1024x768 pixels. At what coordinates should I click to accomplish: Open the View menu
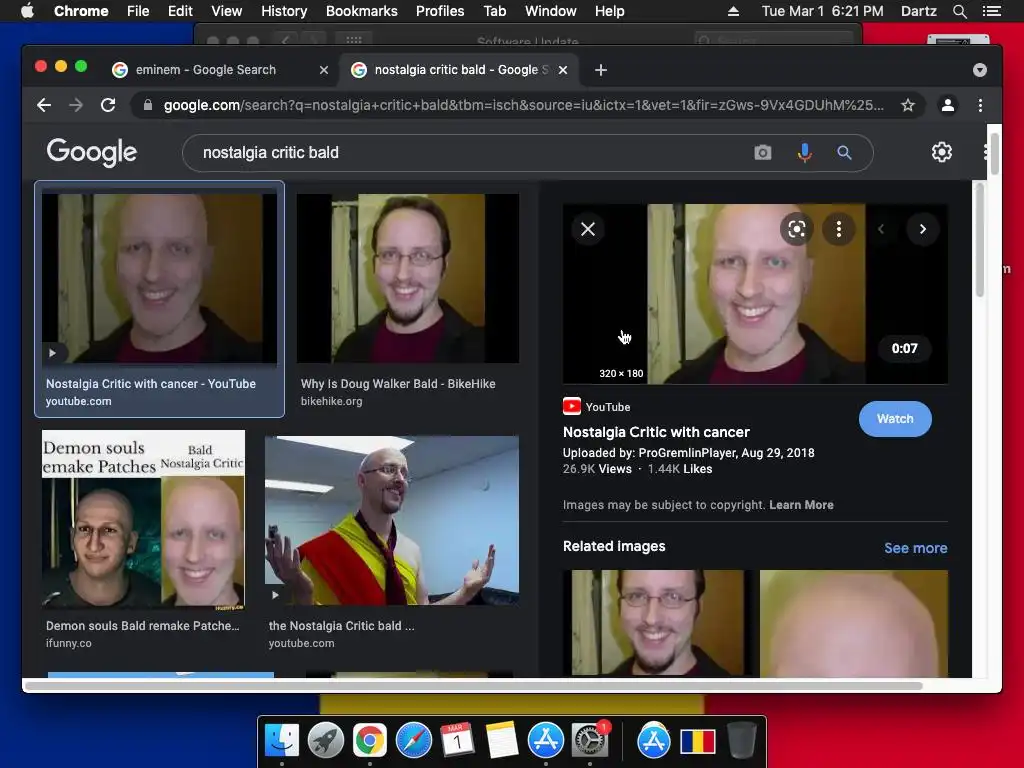[x=227, y=11]
